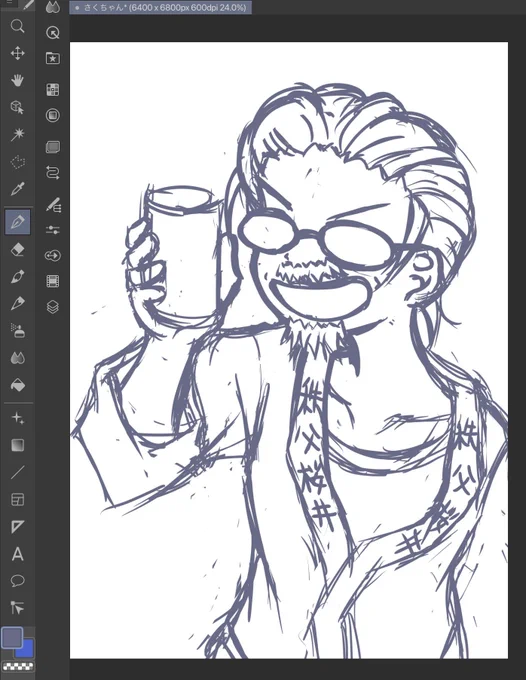
Task: Select the Eraser tool
Action: 17,250
